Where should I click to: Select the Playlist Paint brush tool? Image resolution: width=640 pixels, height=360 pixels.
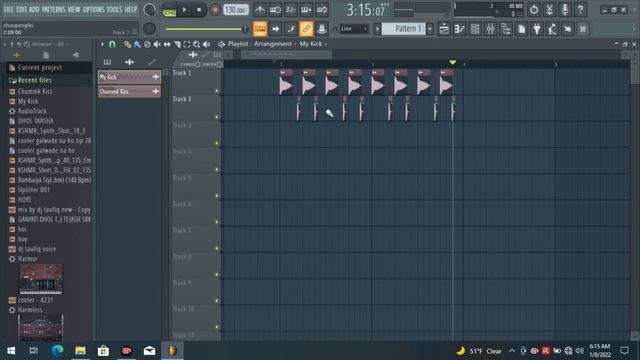(137, 44)
